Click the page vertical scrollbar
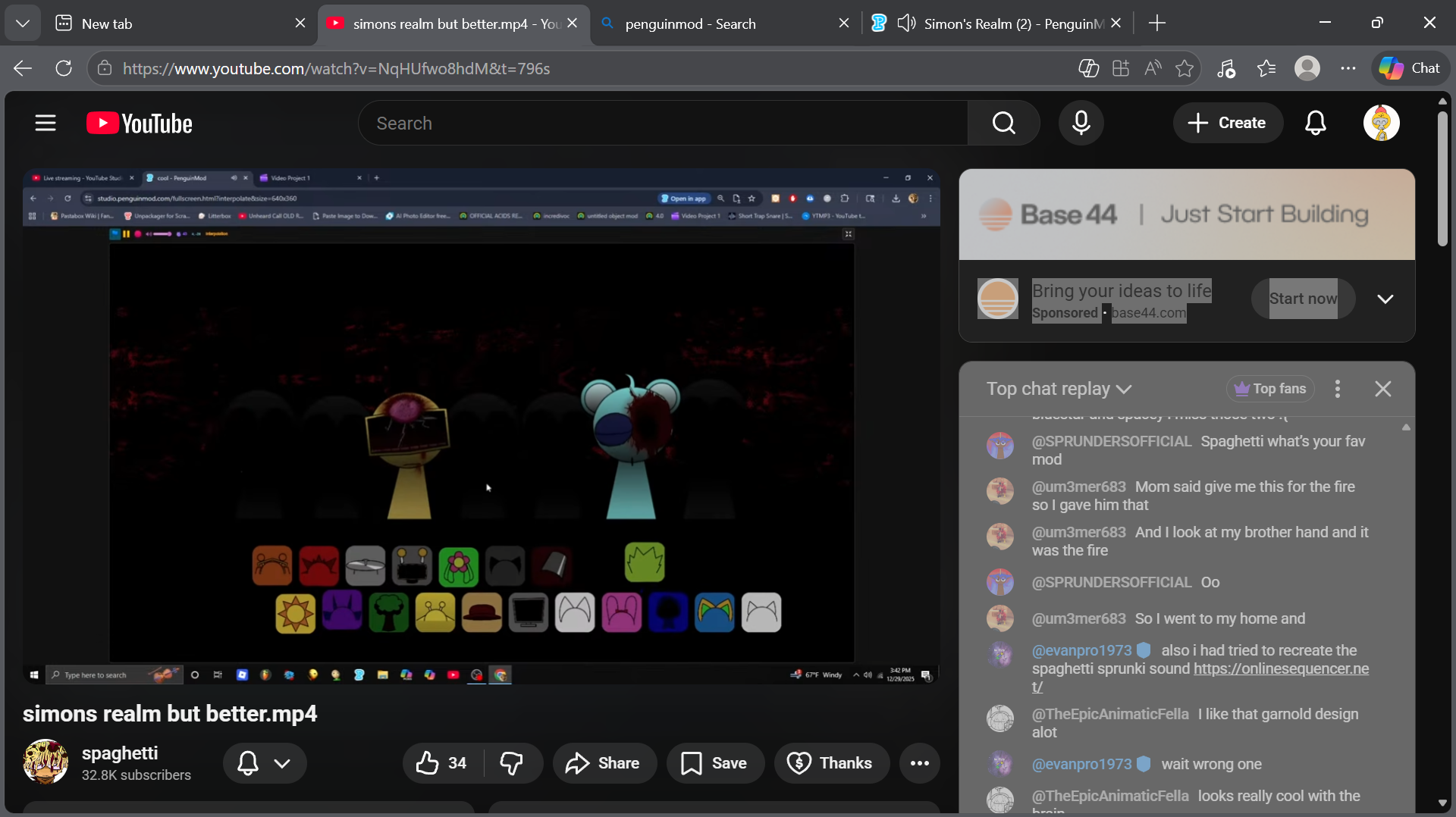 (x=1442, y=179)
